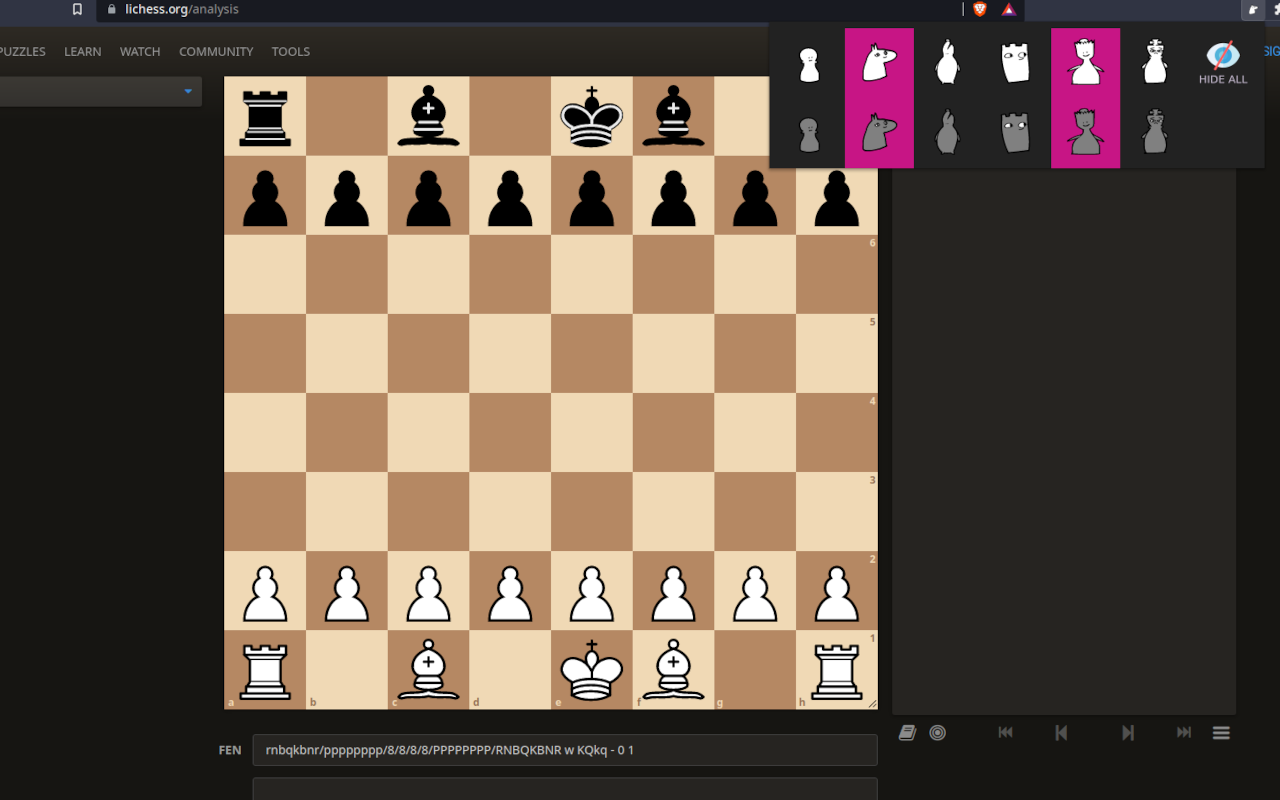Click the black rook icon in the panel

1015,130
